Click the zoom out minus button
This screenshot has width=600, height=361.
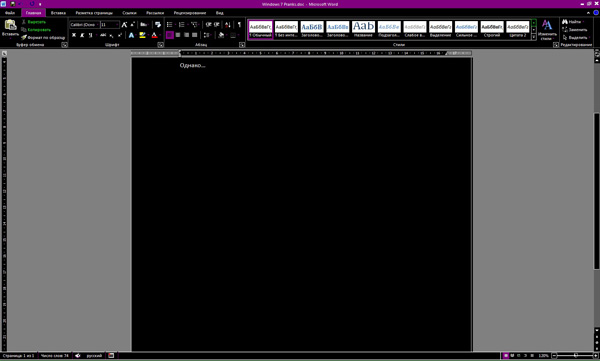click(x=554, y=356)
